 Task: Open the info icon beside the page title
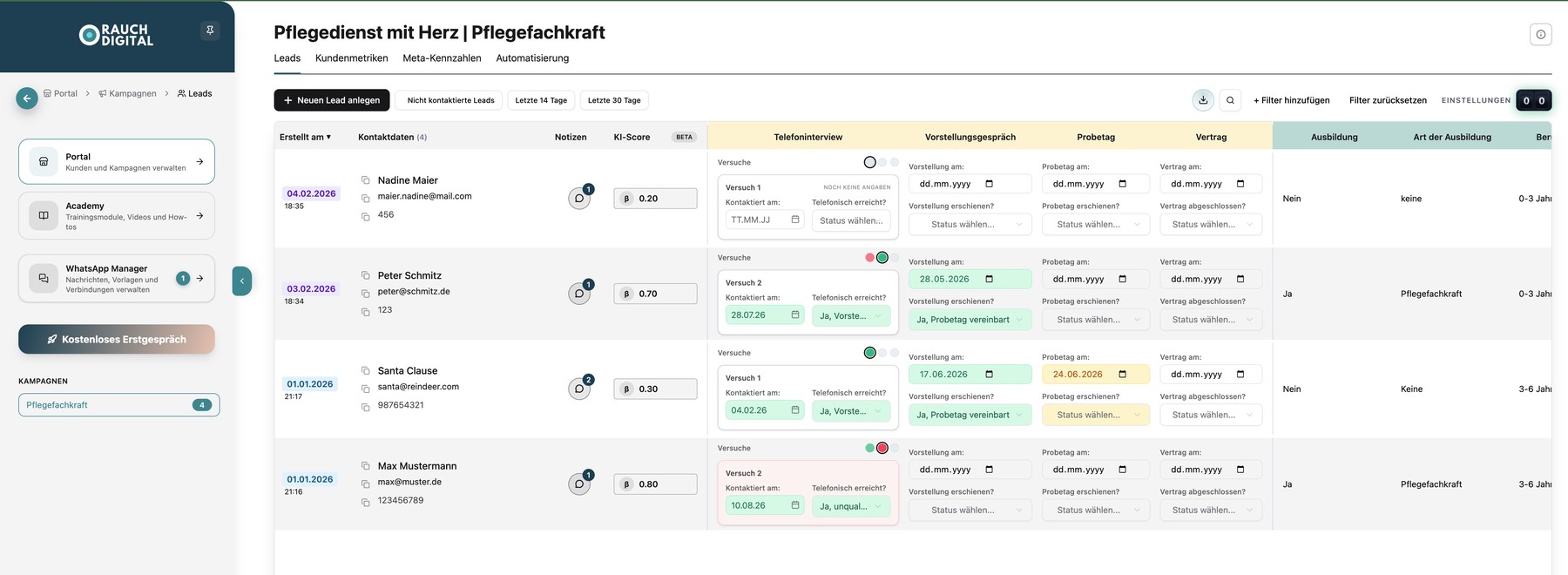pos(1541,34)
